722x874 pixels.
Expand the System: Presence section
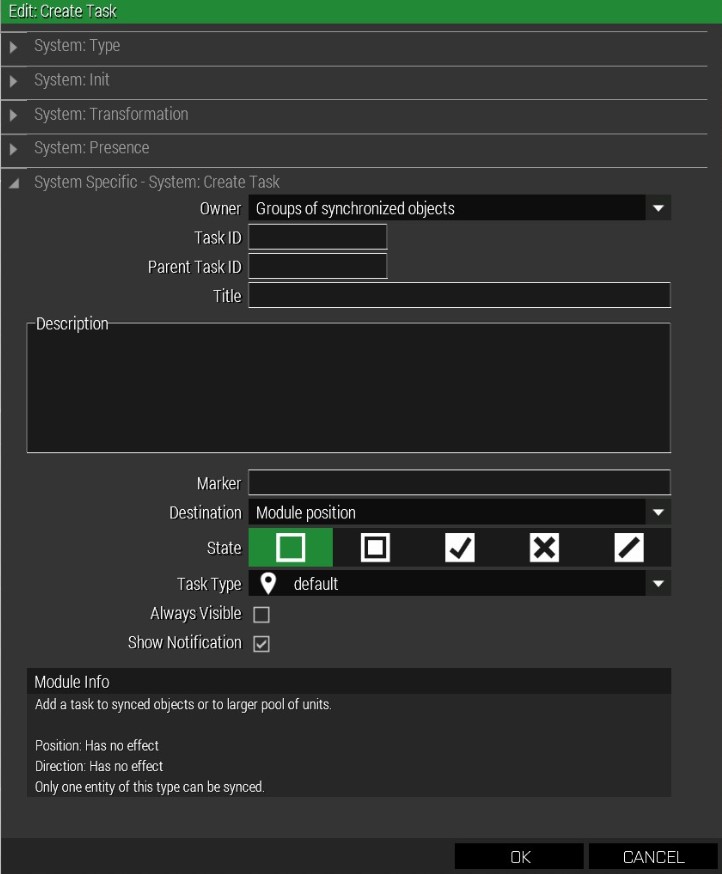(x=14, y=149)
